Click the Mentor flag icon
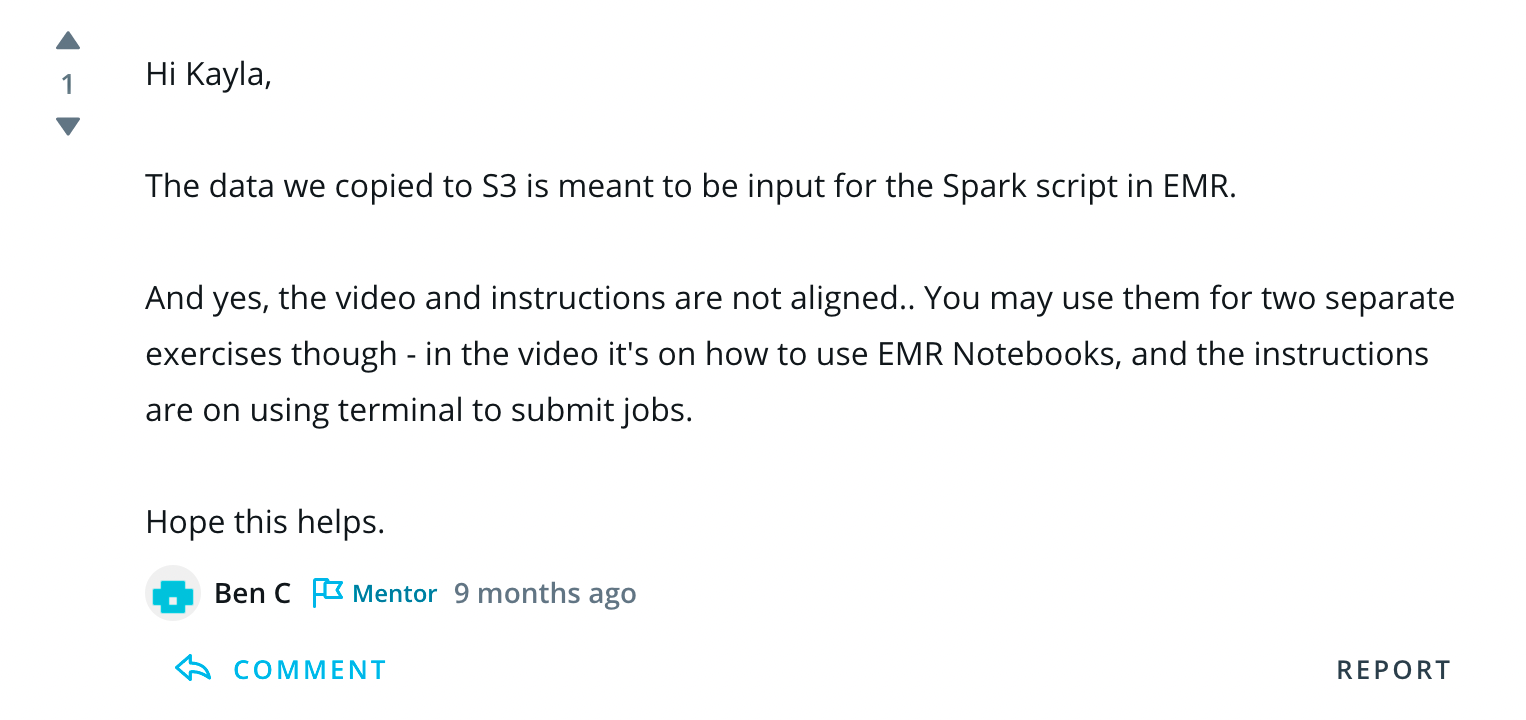 [327, 593]
